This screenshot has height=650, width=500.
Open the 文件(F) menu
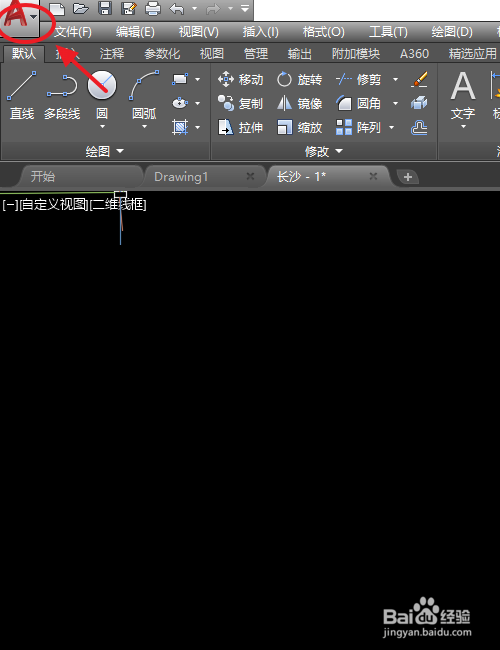(x=73, y=32)
